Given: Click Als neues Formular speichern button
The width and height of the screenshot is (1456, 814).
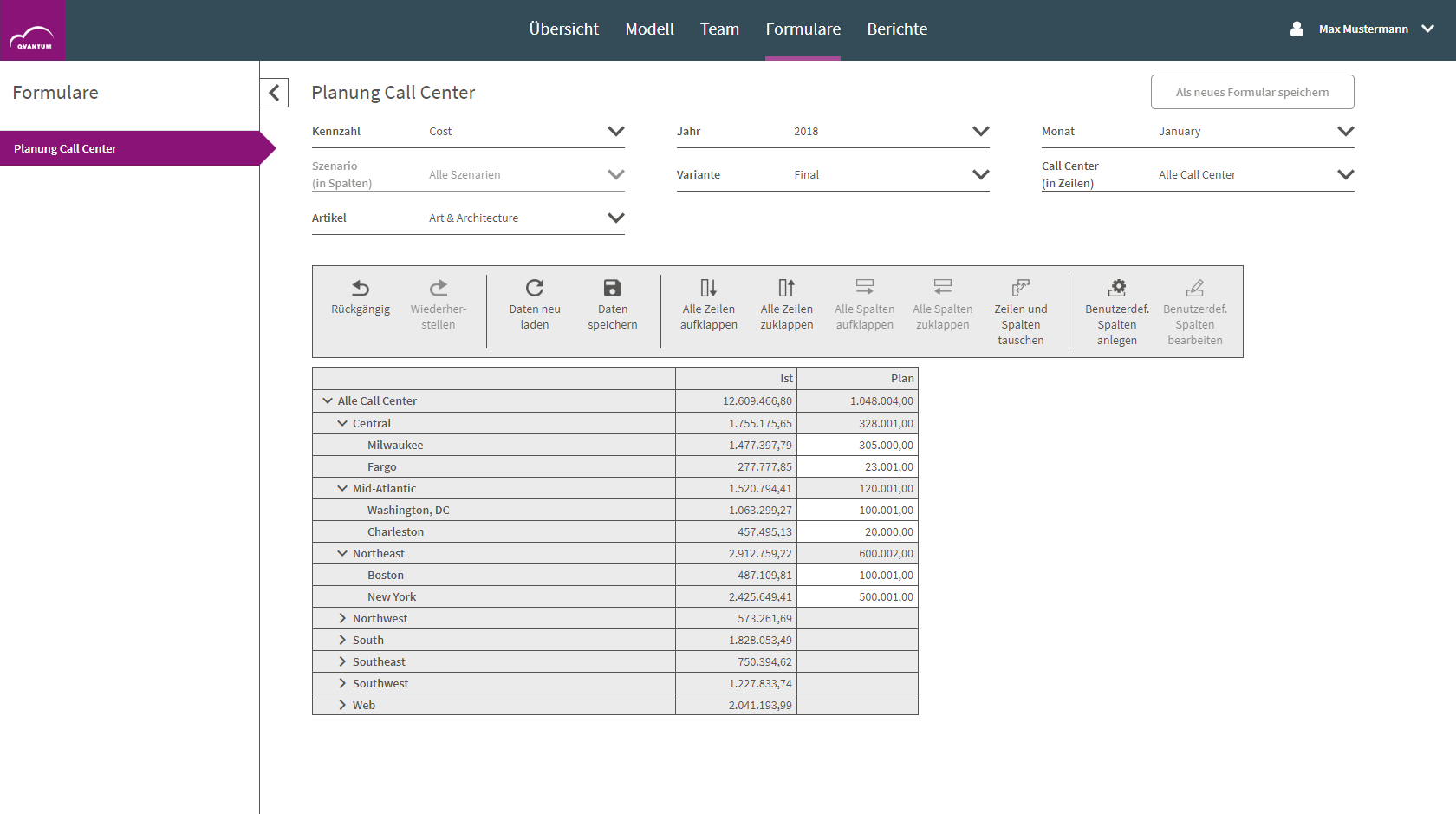Looking at the screenshot, I should click(1252, 92).
